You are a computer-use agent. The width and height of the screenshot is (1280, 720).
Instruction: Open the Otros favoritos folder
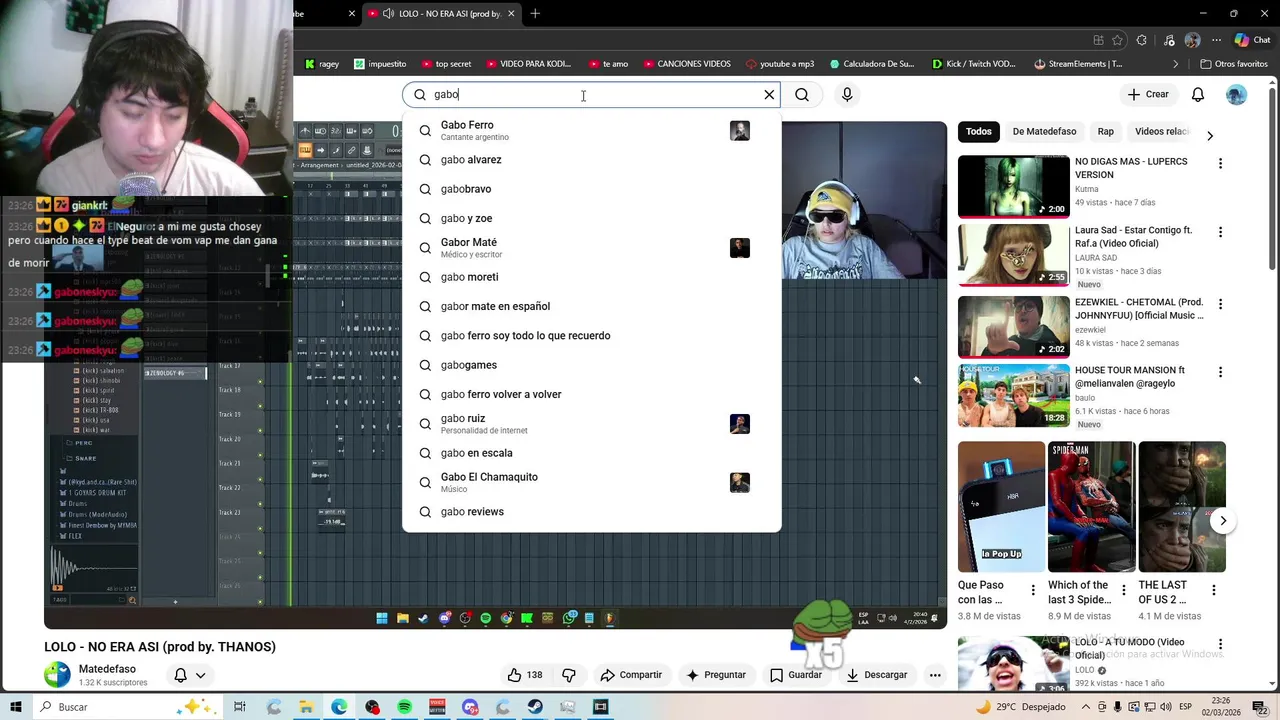tap(1233, 64)
